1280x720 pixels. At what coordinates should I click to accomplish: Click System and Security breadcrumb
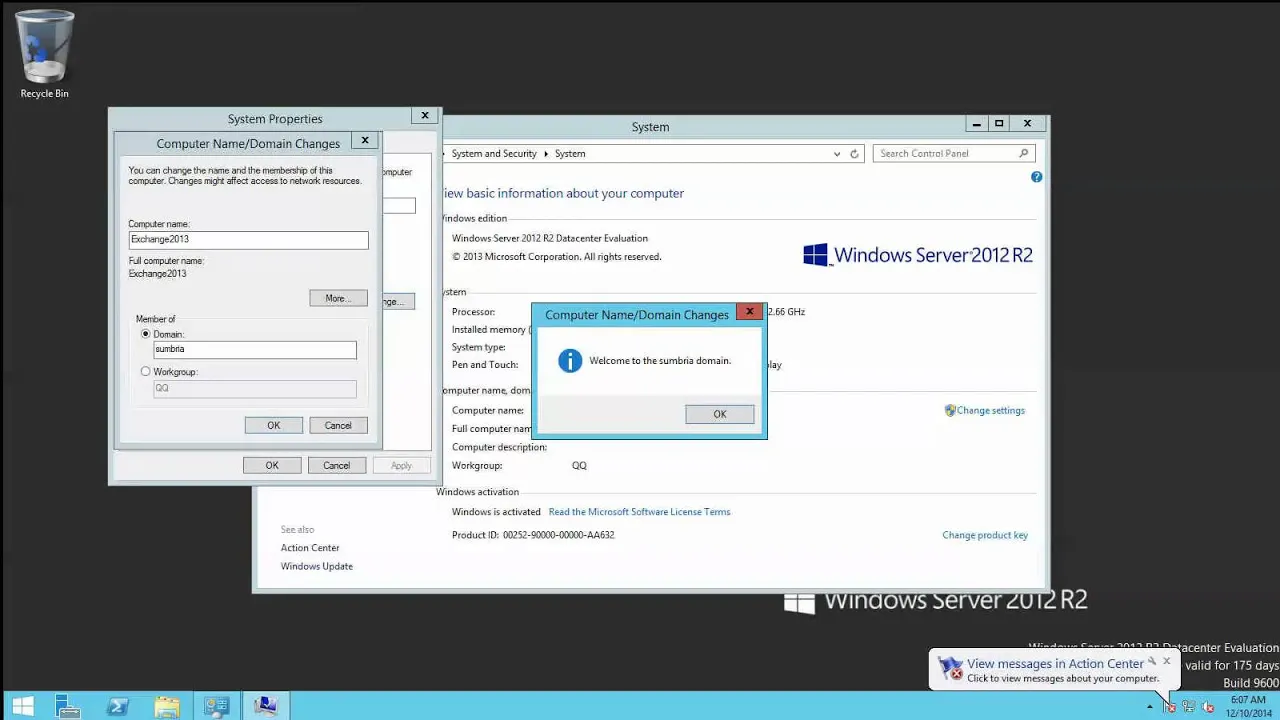(494, 154)
